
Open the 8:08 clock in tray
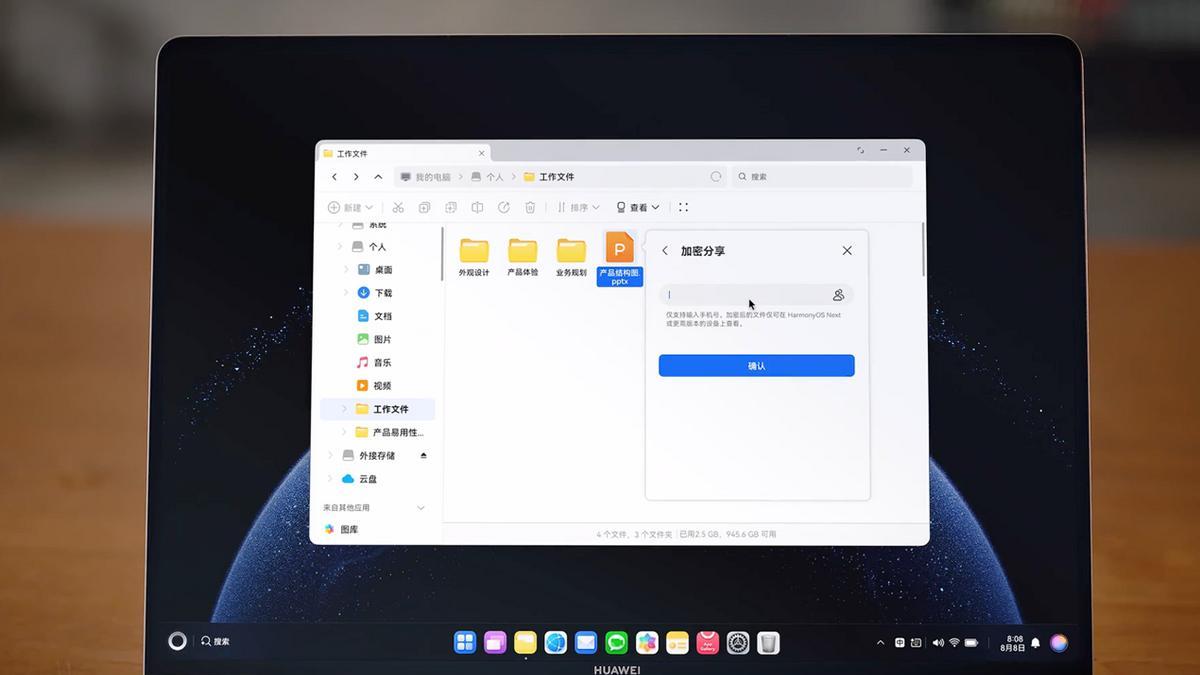point(1014,643)
